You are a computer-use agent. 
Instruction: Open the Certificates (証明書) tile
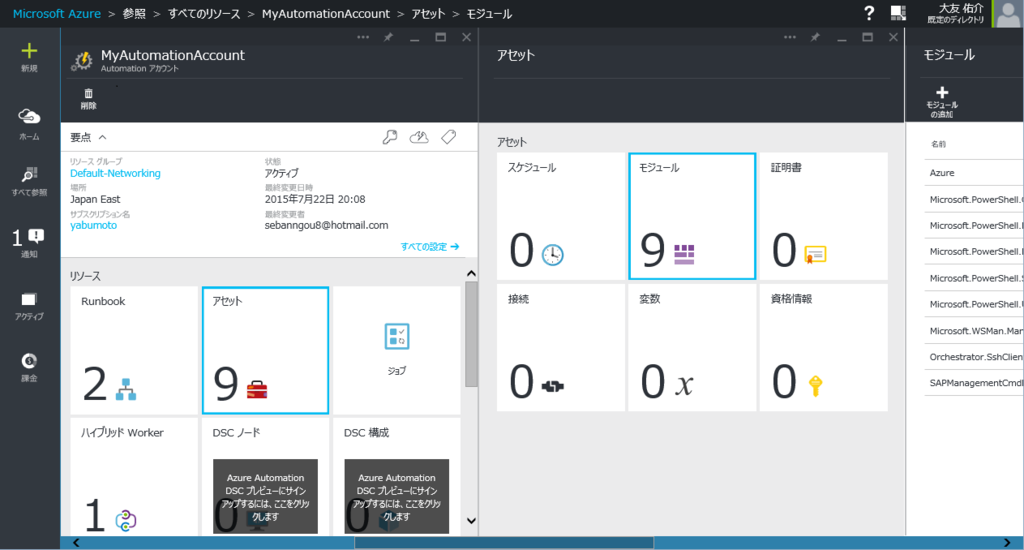pyautogui.click(x=824, y=216)
